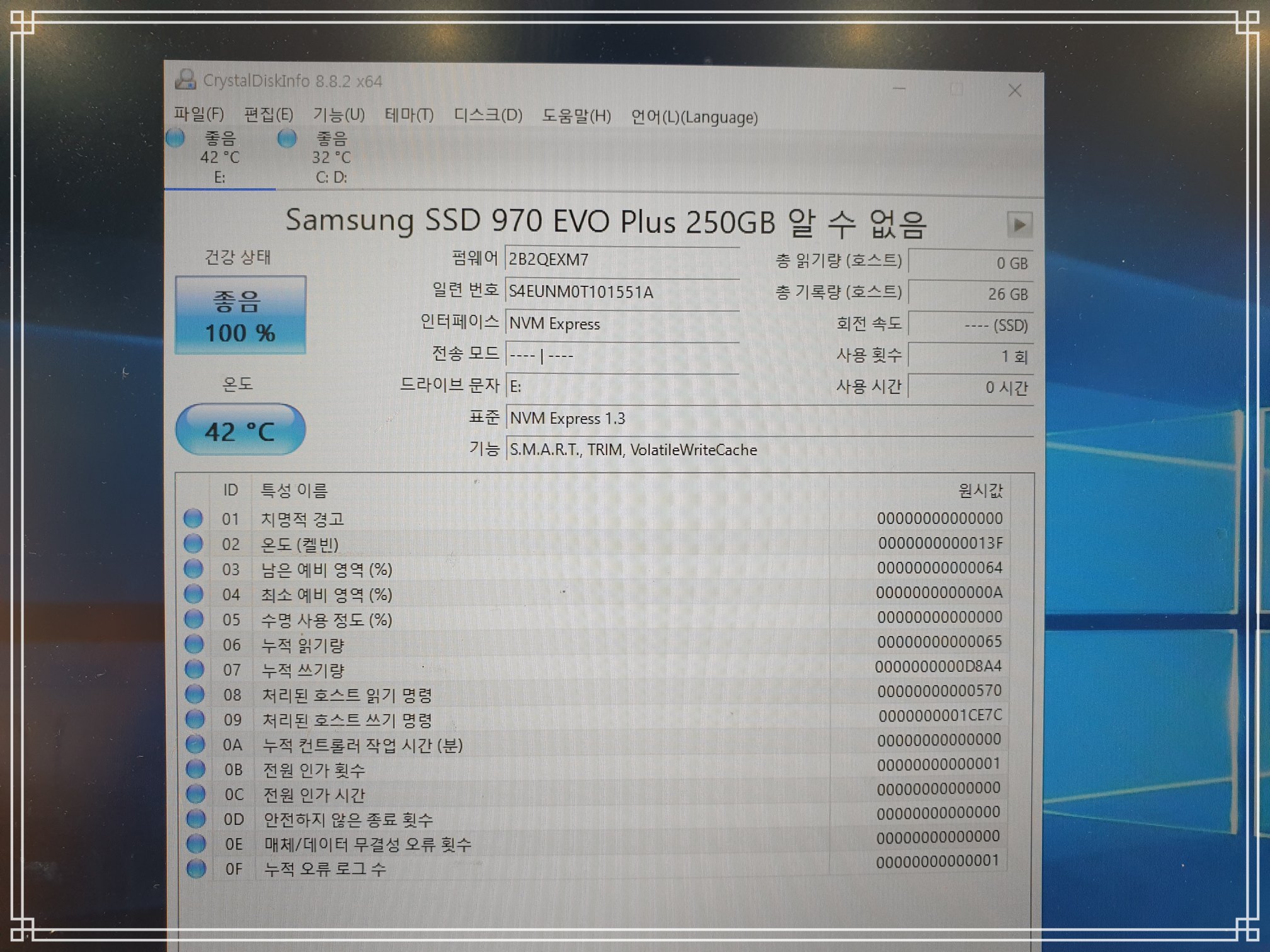Click status circle for attribute 0F row

(196, 869)
